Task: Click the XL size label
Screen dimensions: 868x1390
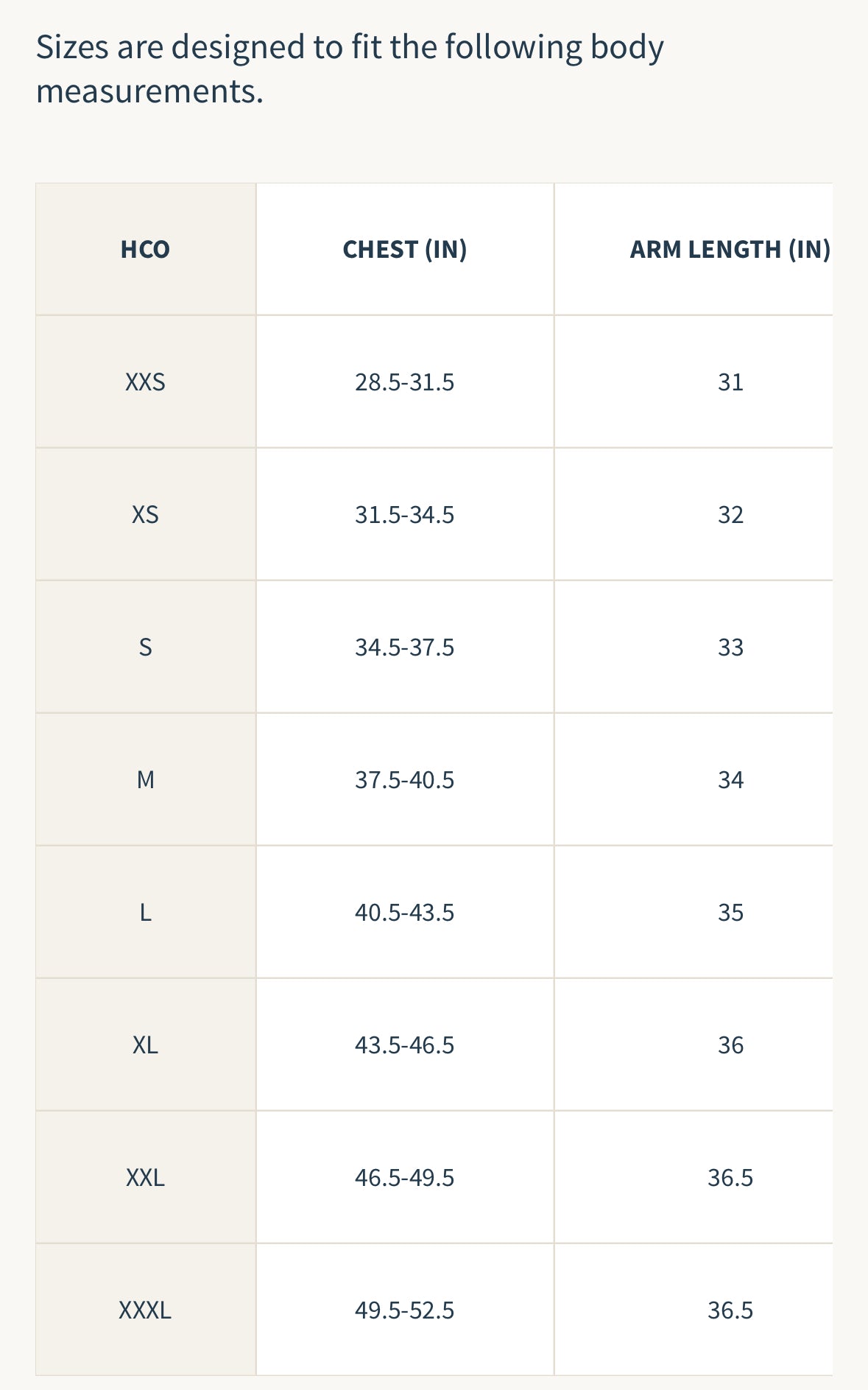Action: point(145,1045)
